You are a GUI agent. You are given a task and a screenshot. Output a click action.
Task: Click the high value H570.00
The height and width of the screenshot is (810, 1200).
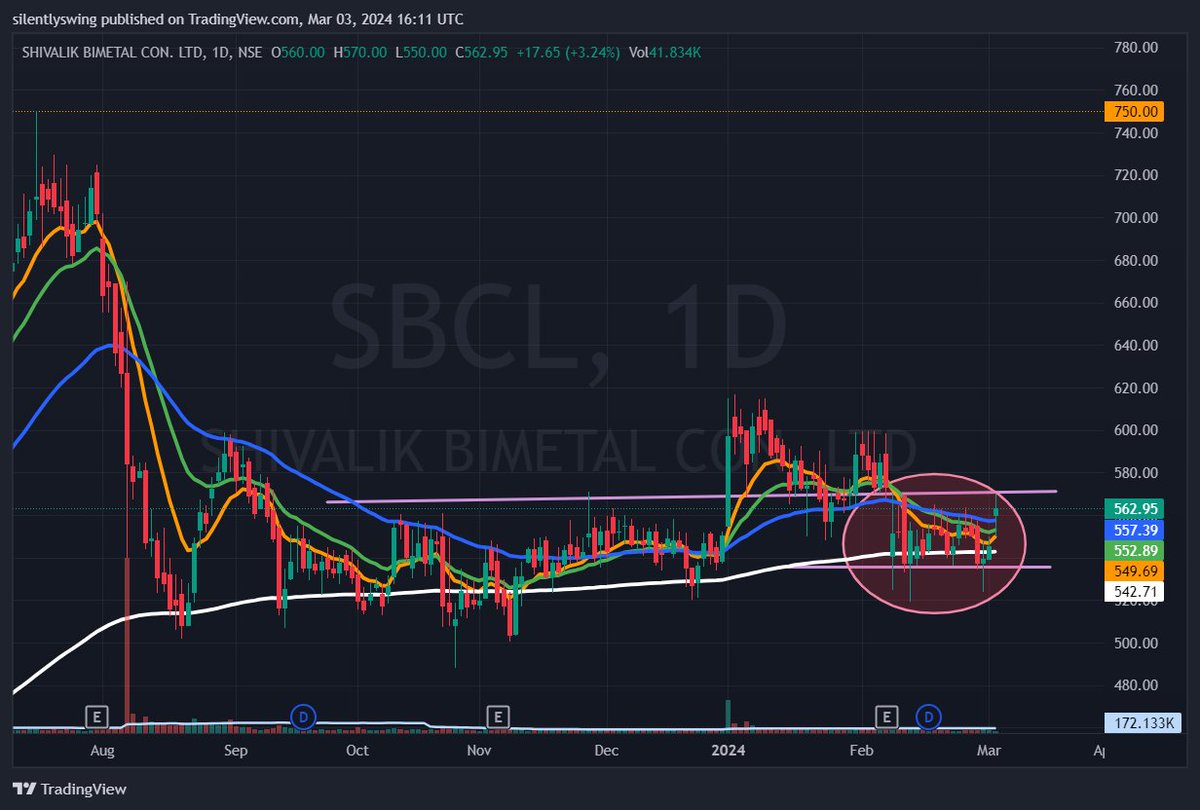pyautogui.click(x=360, y=52)
